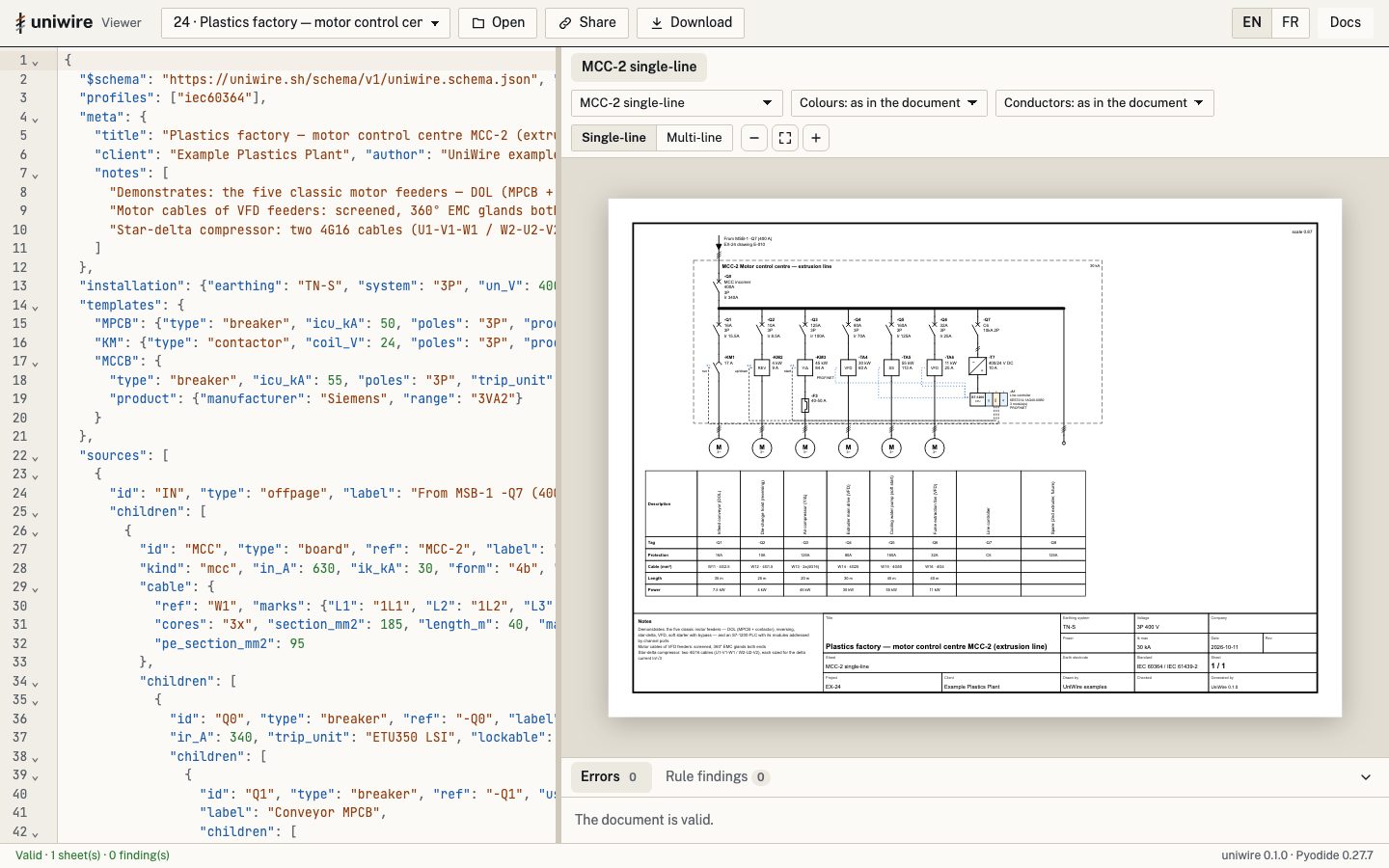The width and height of the screenshot is (1389, 868).
Task: Open the example document selector dropdown
Action: pos(306,22)
